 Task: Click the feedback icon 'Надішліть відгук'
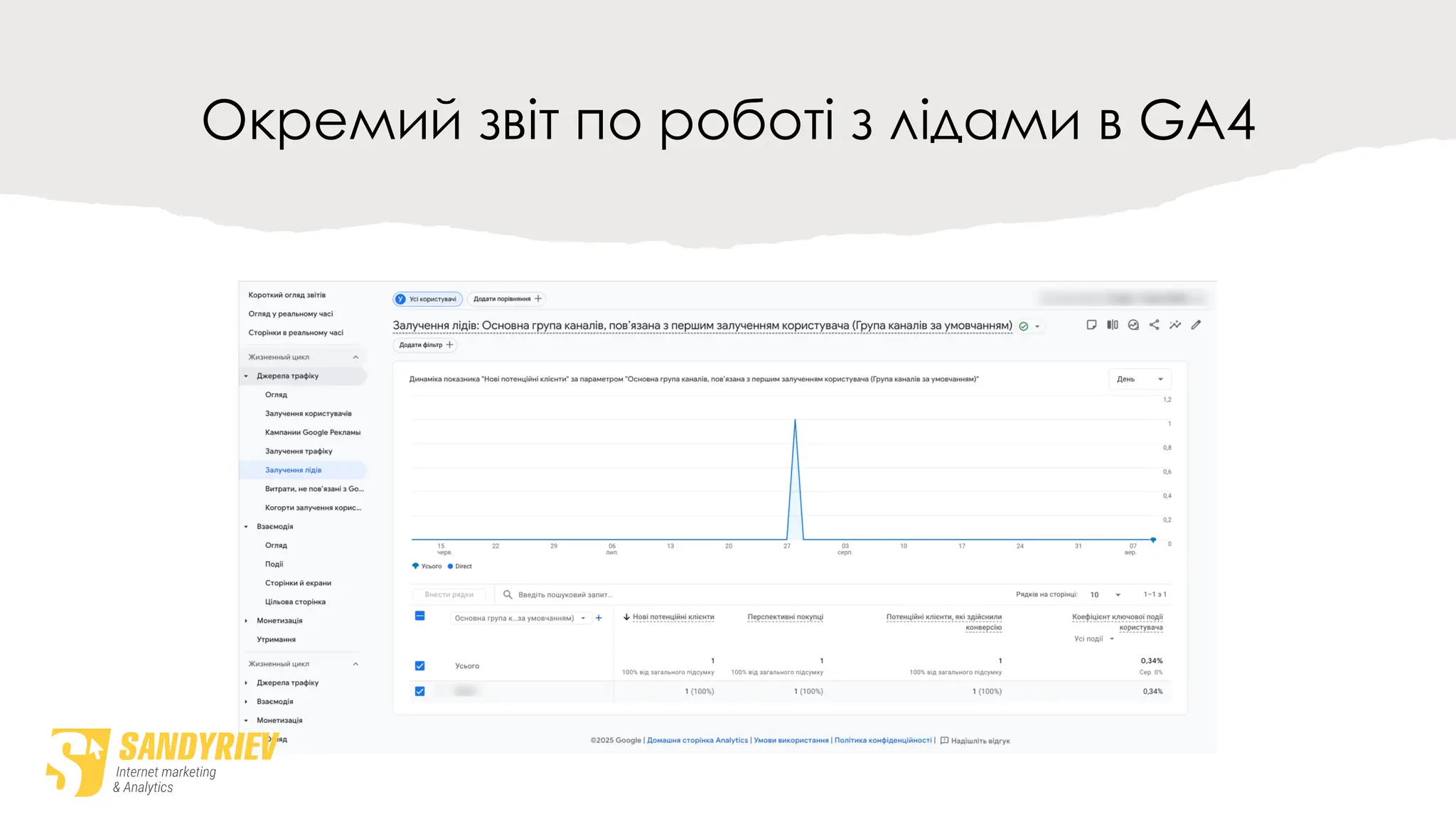tap(944, 741)
